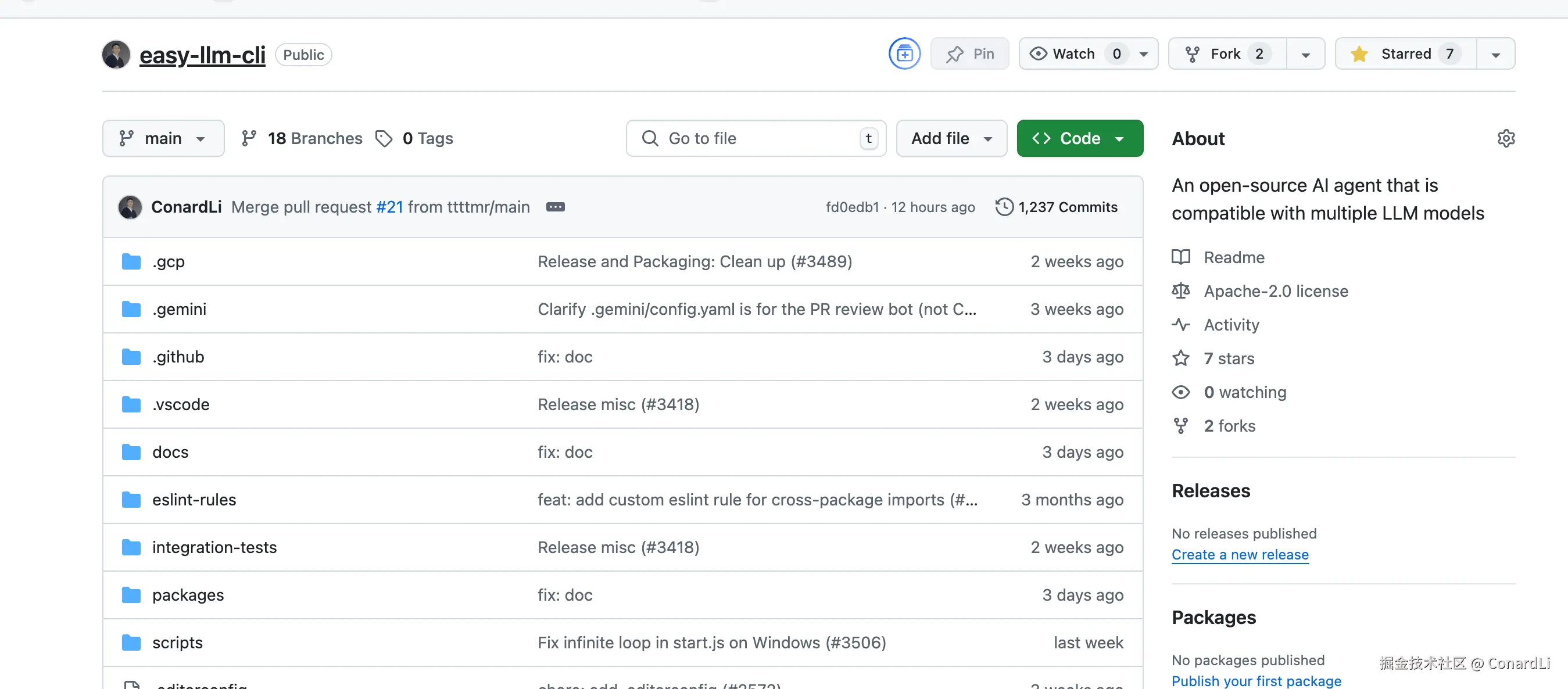This screenshot has width=1568, height=689.
Task: Open the Readme link in About
Action: 1233,257
